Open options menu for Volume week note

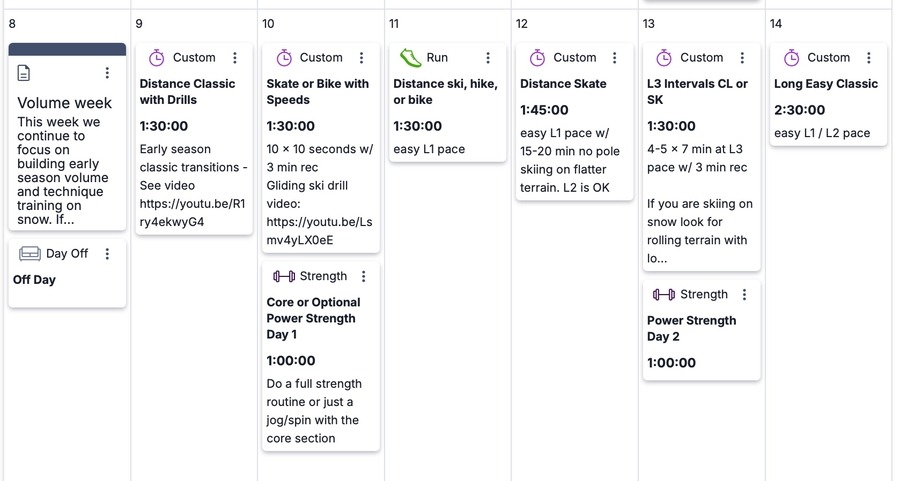click(107, 73)
